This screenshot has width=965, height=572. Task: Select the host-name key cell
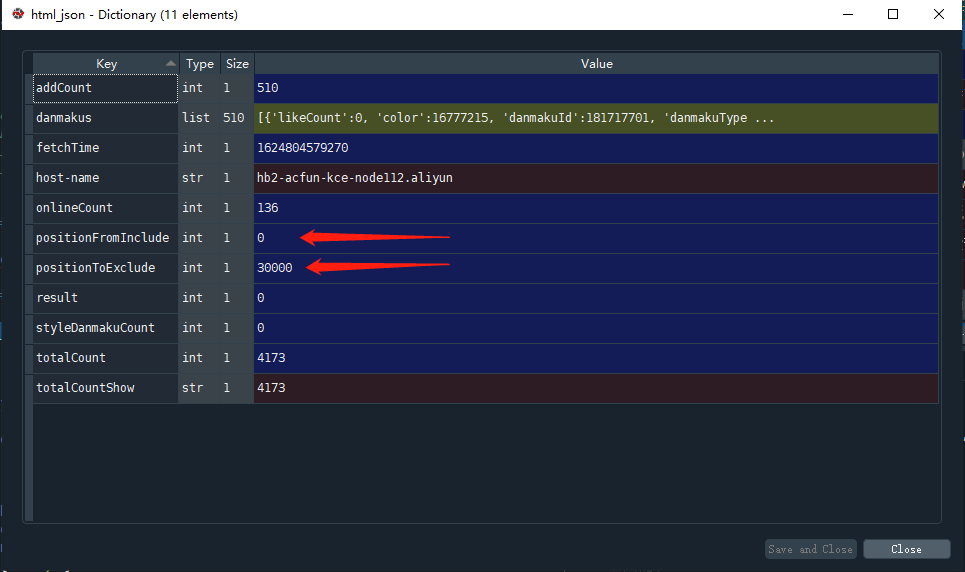click(x=105, y=178)
